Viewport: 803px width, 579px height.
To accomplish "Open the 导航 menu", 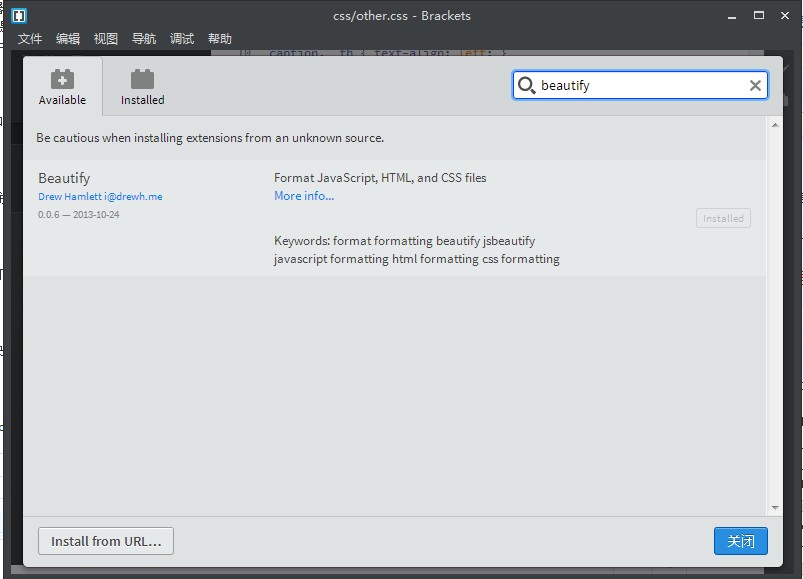I will (x=143, y=38).
